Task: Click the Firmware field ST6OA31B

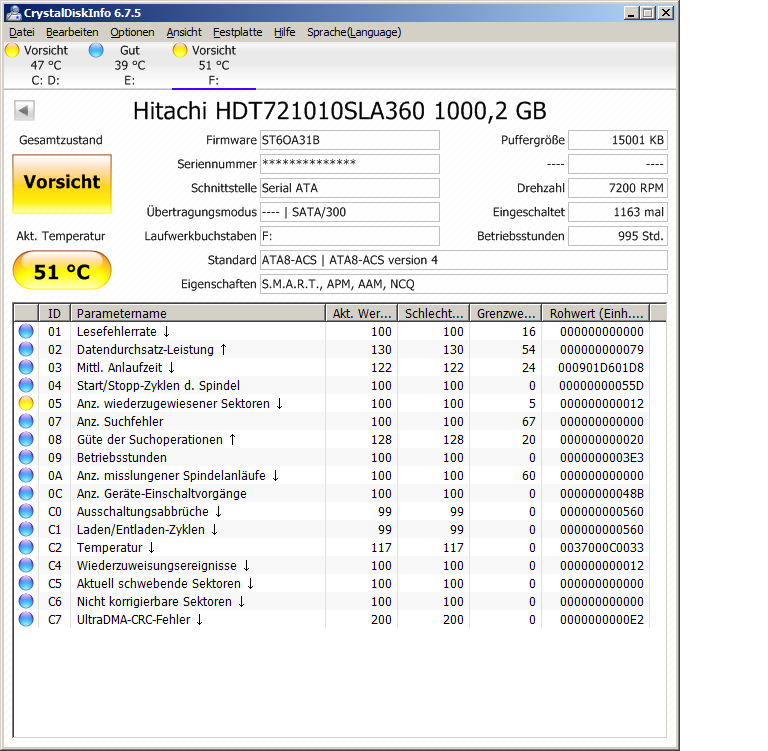Action: pos(350,140)
